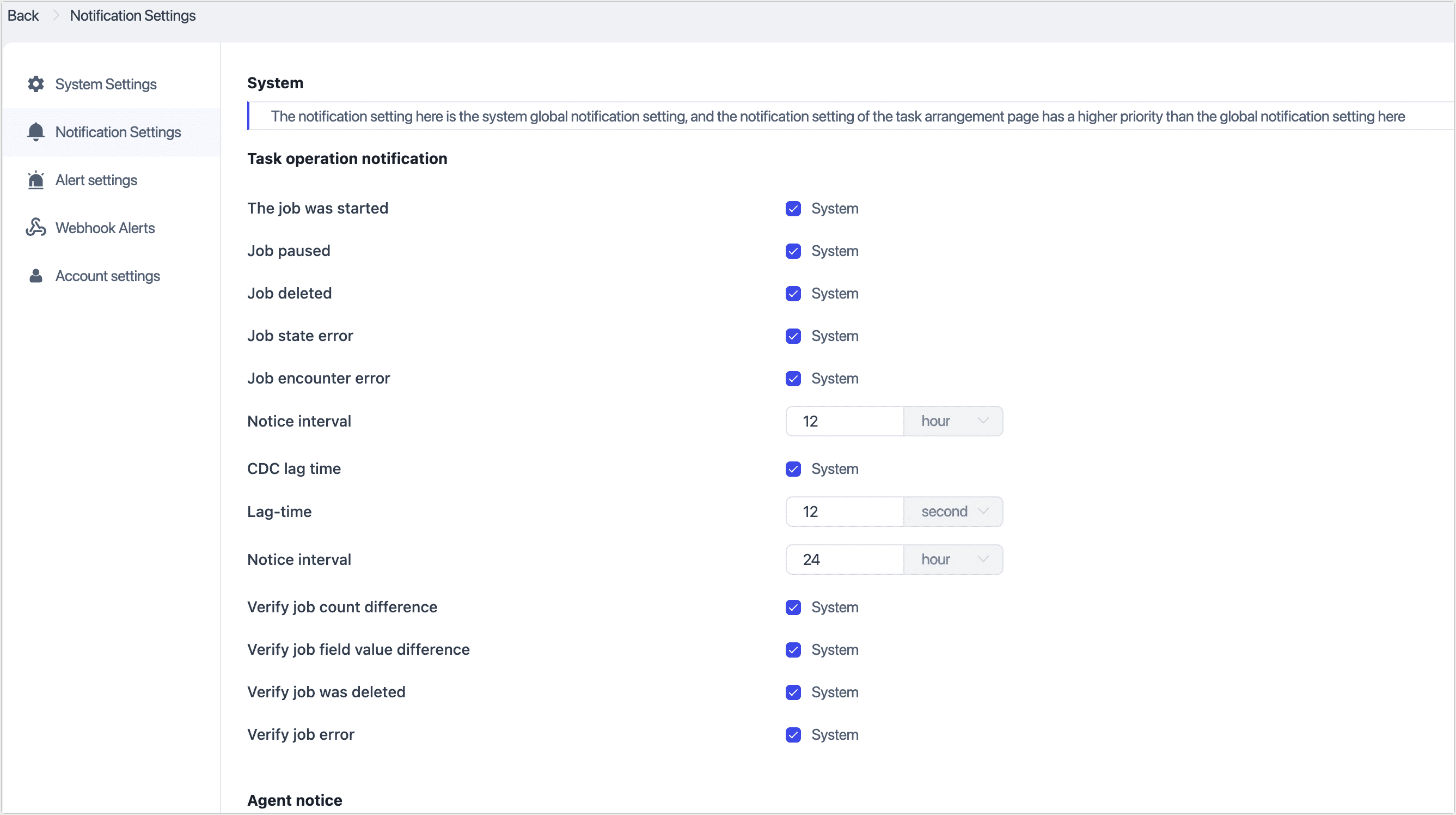This screenshot has height=815, width=1456.
Task: Click the Lag-time value input field
Action: 845,512
